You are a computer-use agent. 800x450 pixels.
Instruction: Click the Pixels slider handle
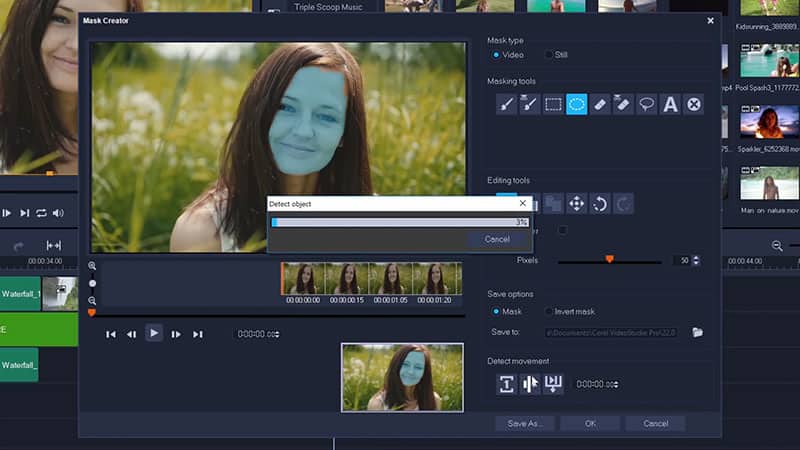tap(609, 259)
